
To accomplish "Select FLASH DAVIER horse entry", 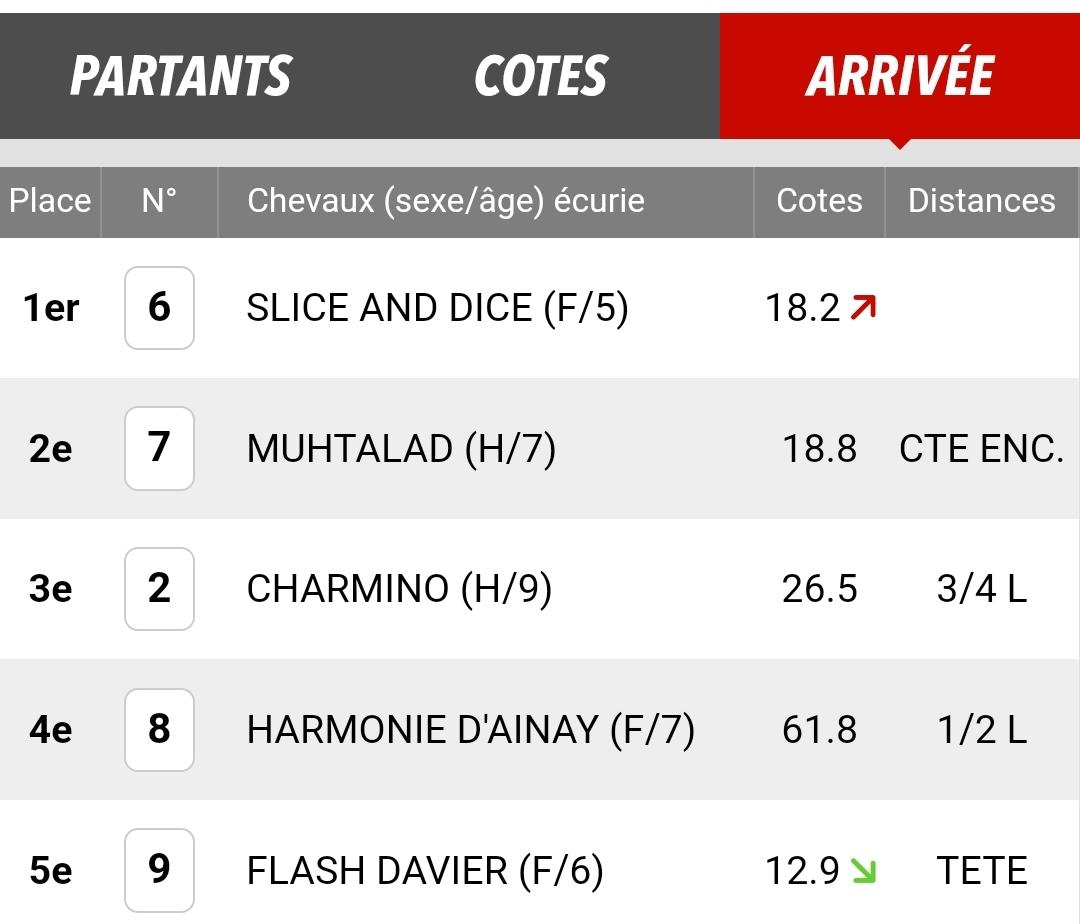I will pos(425,870).
